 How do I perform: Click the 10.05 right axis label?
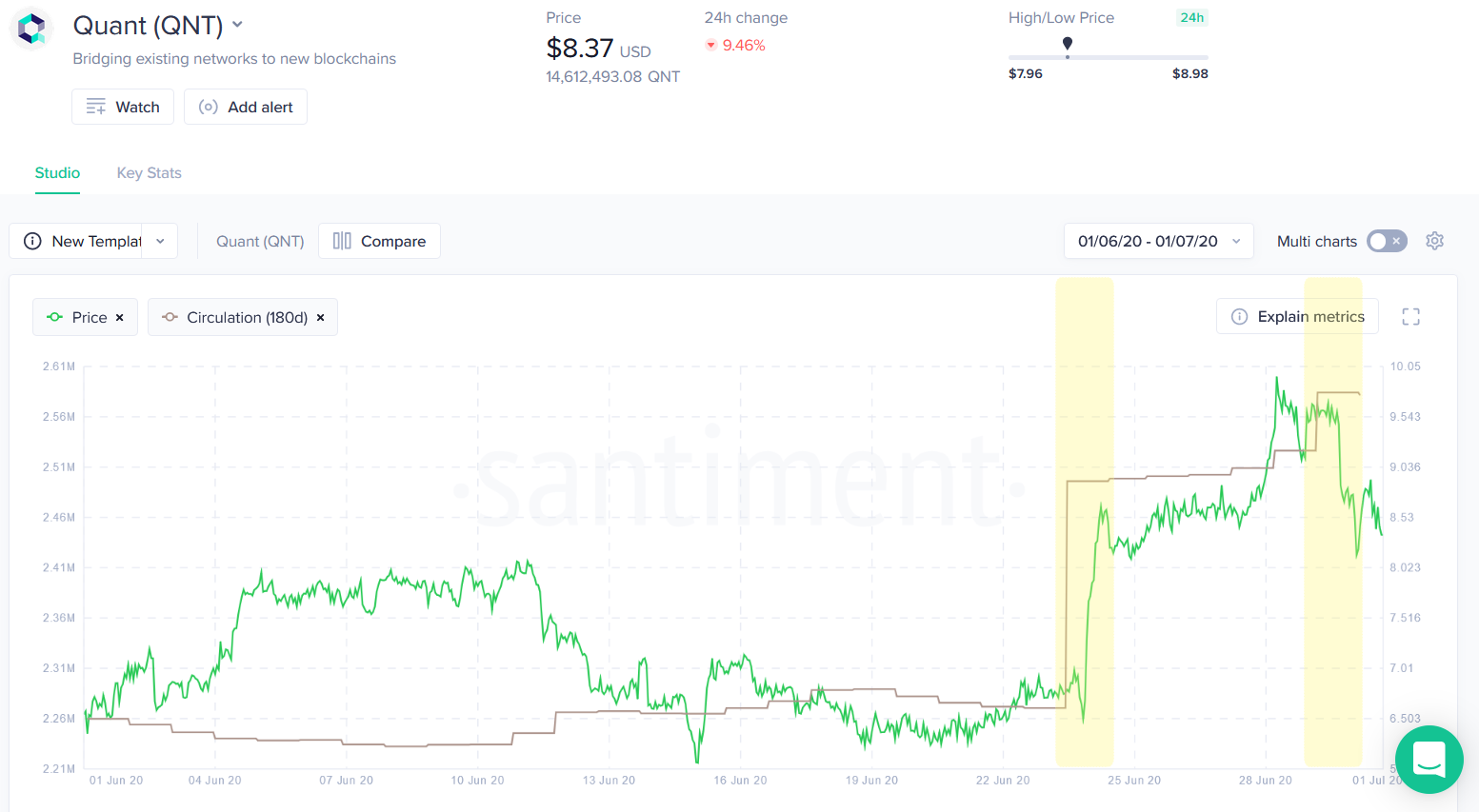pyautogui.click(x=1405, y=366)
